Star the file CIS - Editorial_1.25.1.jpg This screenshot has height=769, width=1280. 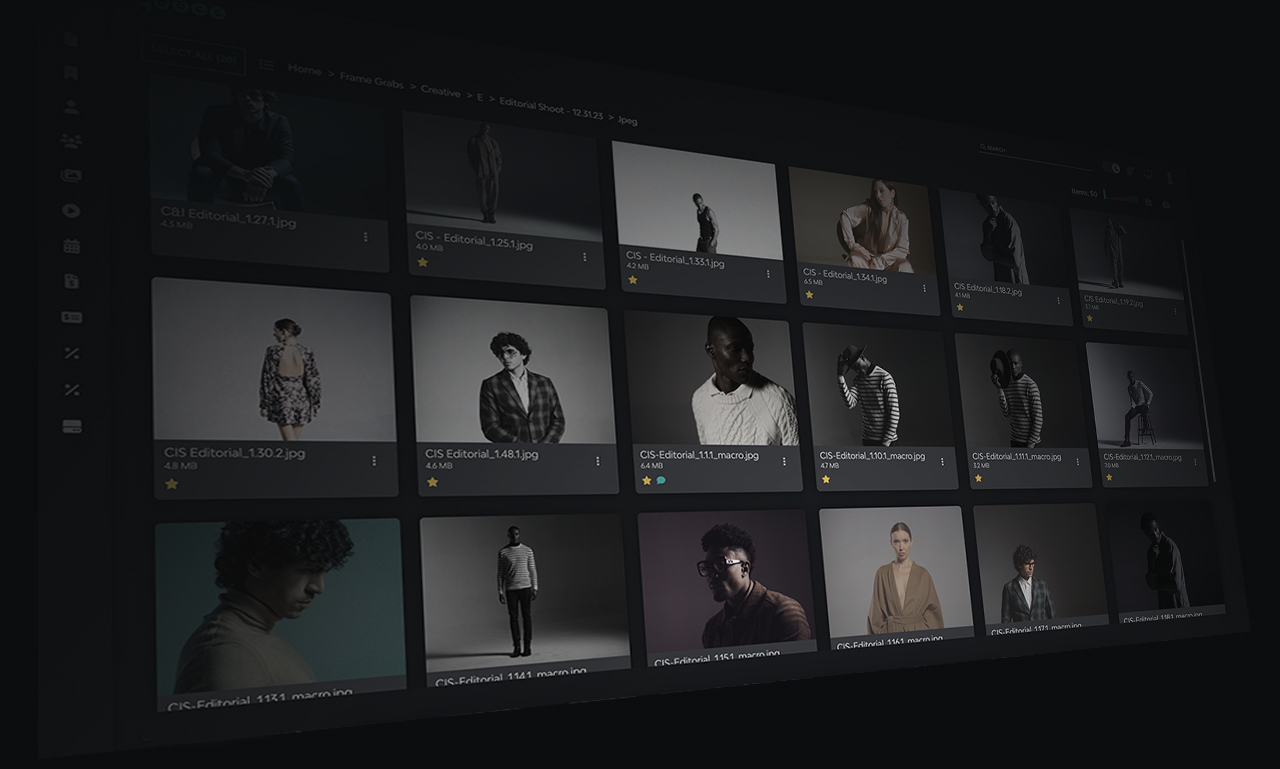point(422,262)
